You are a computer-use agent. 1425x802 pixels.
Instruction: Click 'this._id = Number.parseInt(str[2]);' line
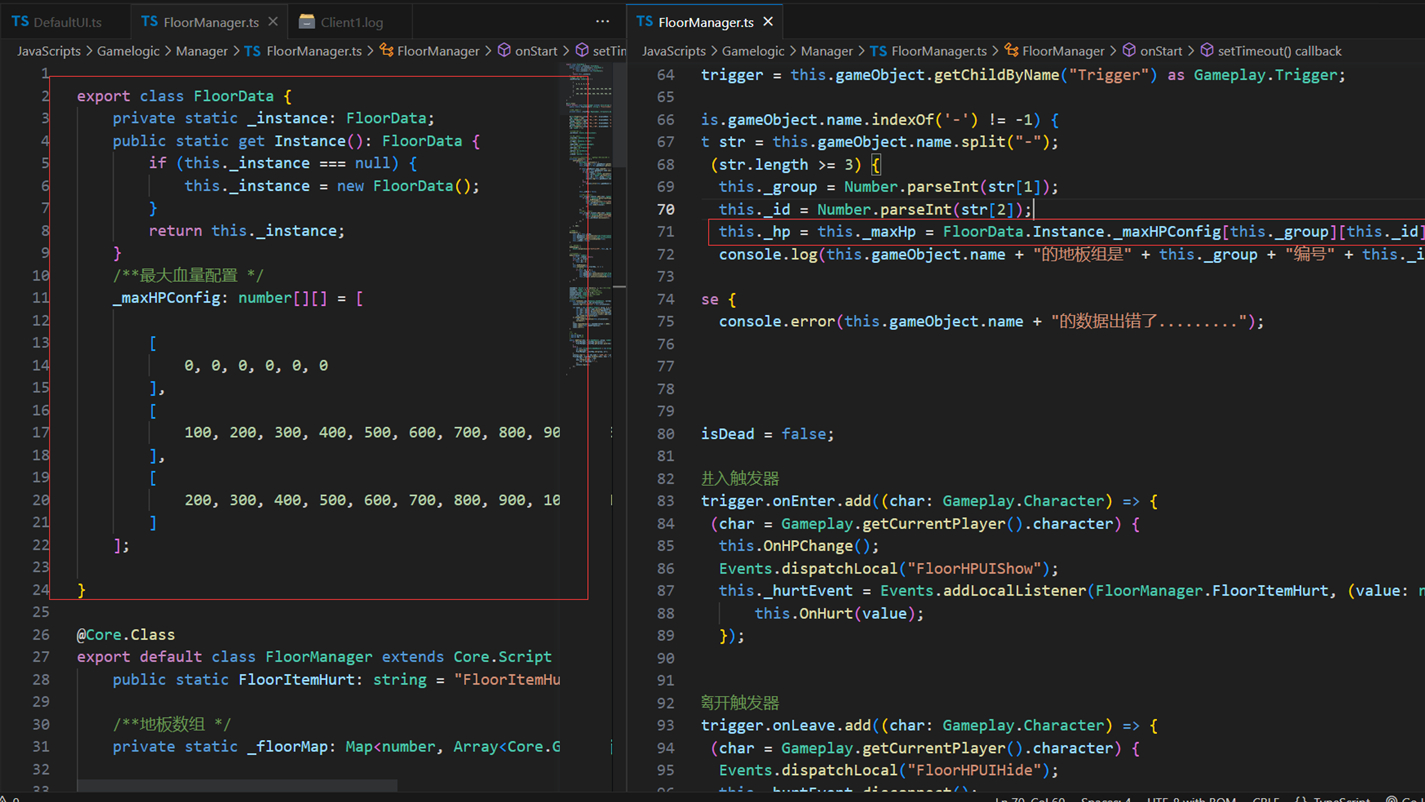click(x=875, y=209)
